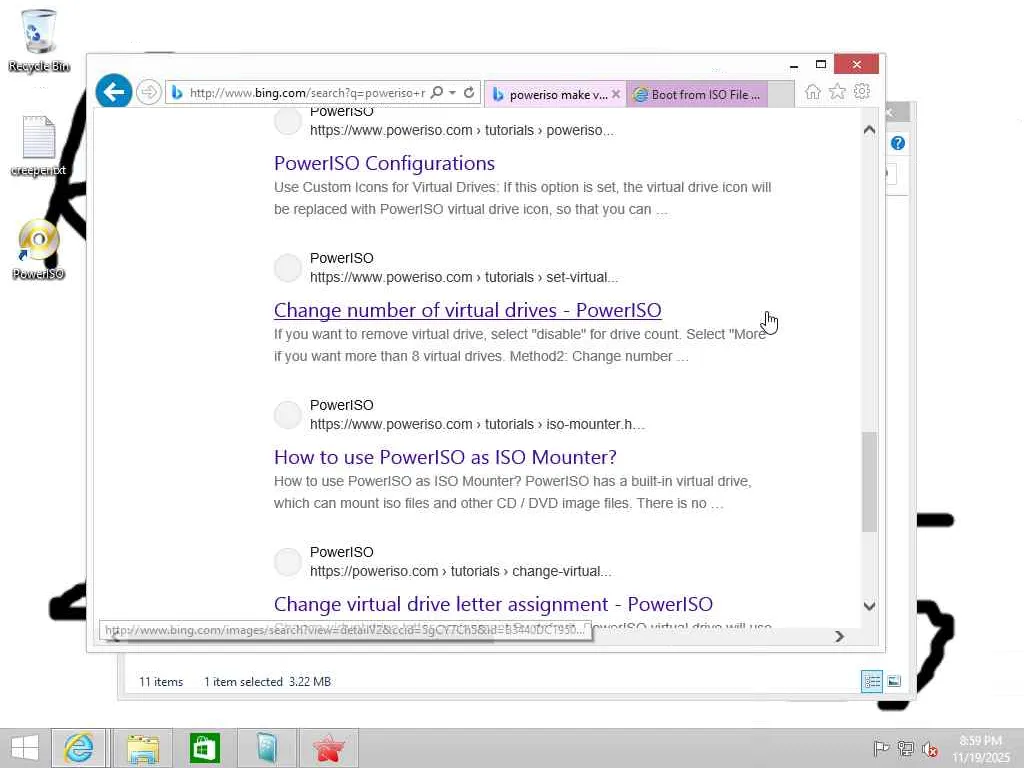
Task: Select the Recycle Bin desktop icon
Action: (39, 40)
